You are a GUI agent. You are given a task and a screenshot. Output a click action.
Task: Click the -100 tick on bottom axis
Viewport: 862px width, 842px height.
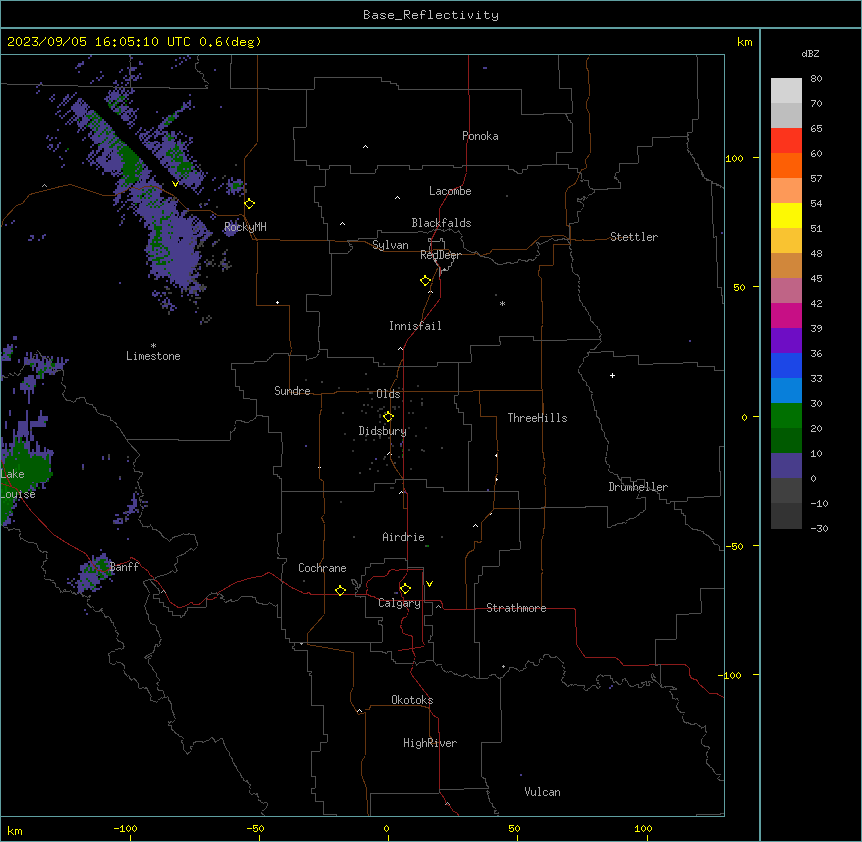(125, 828)
